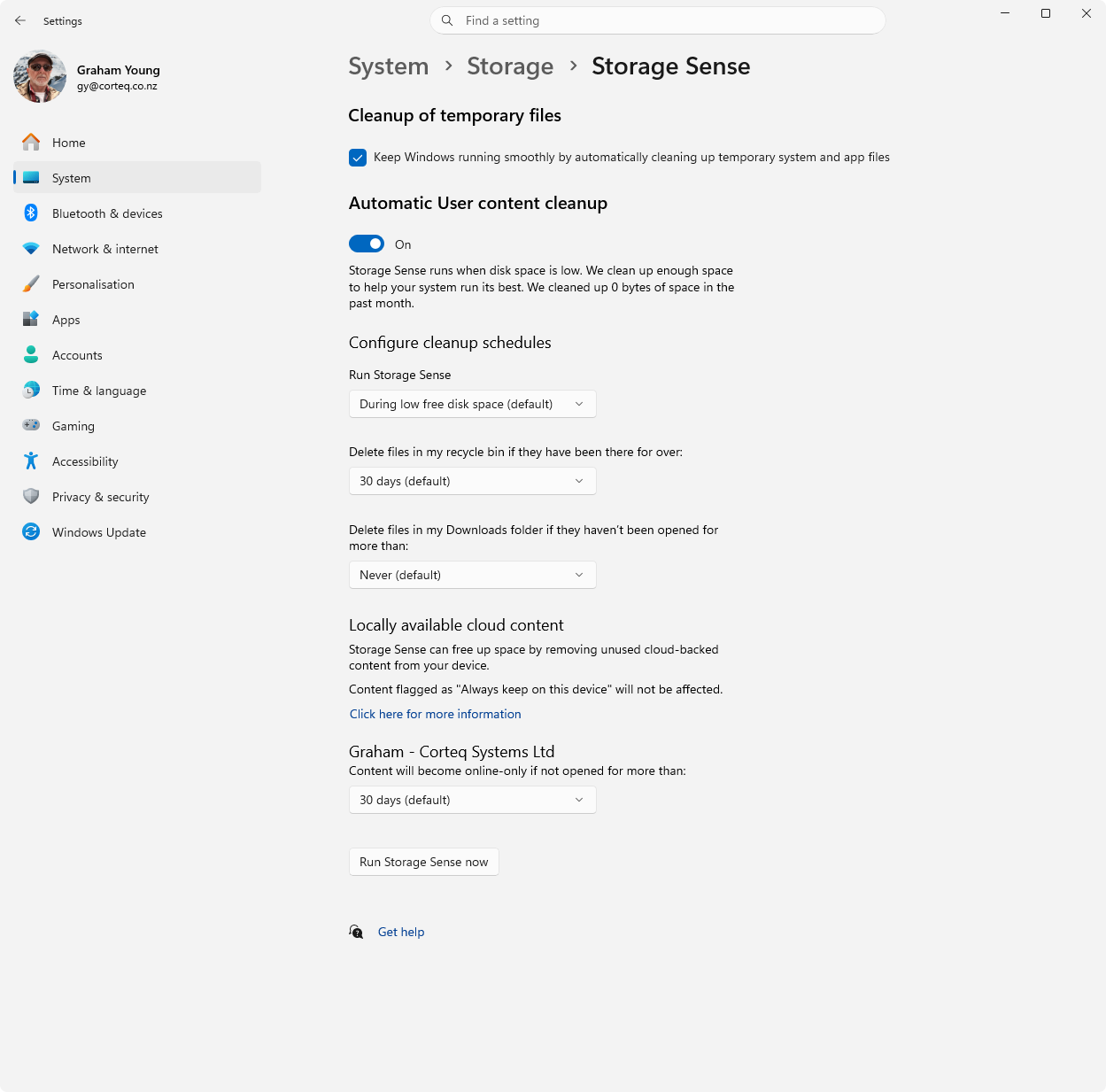Open Accounts settings label
Viewport: 1106px width, 1092px height.
click(x=77, y=355)
